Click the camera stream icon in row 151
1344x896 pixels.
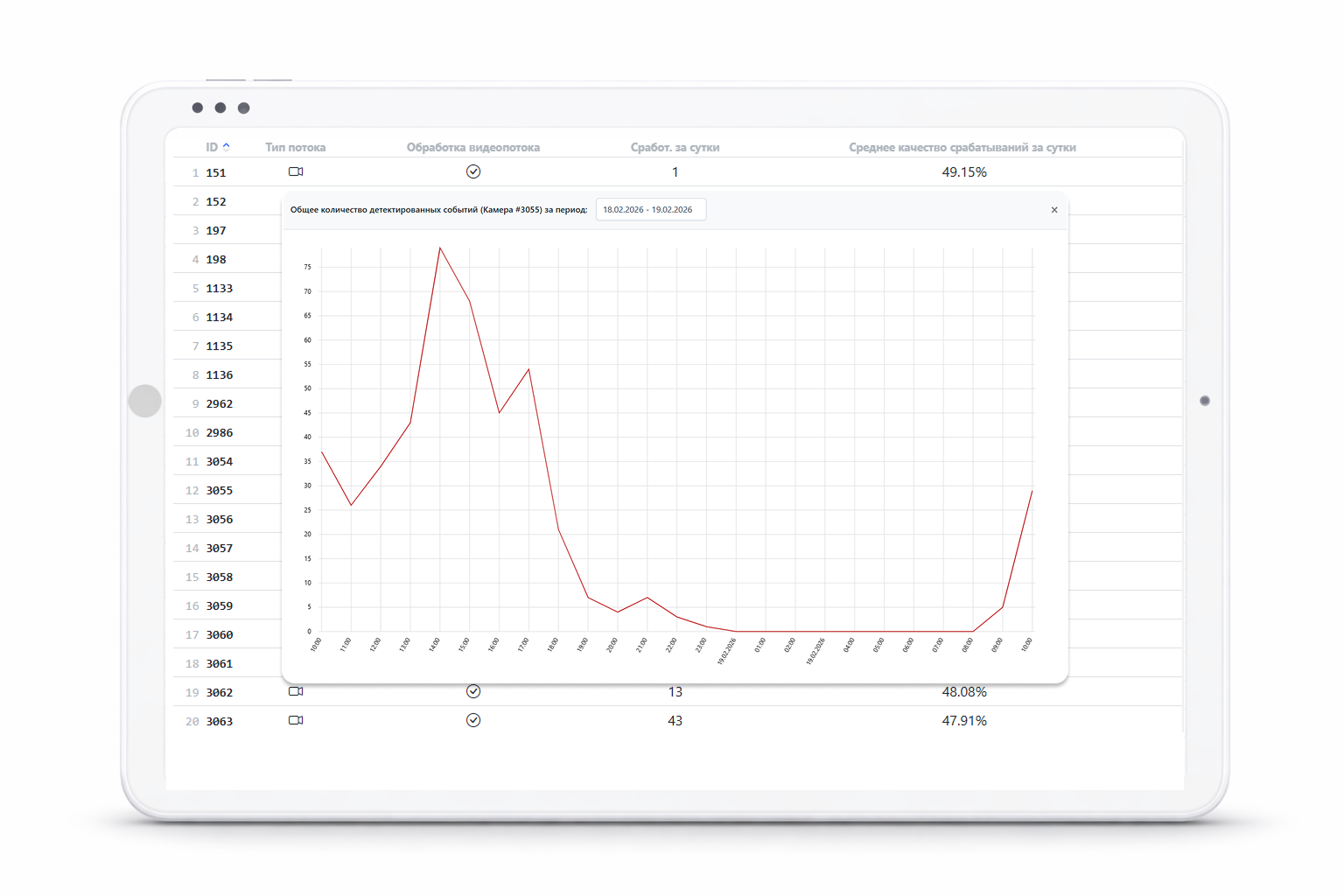point(296,171)
